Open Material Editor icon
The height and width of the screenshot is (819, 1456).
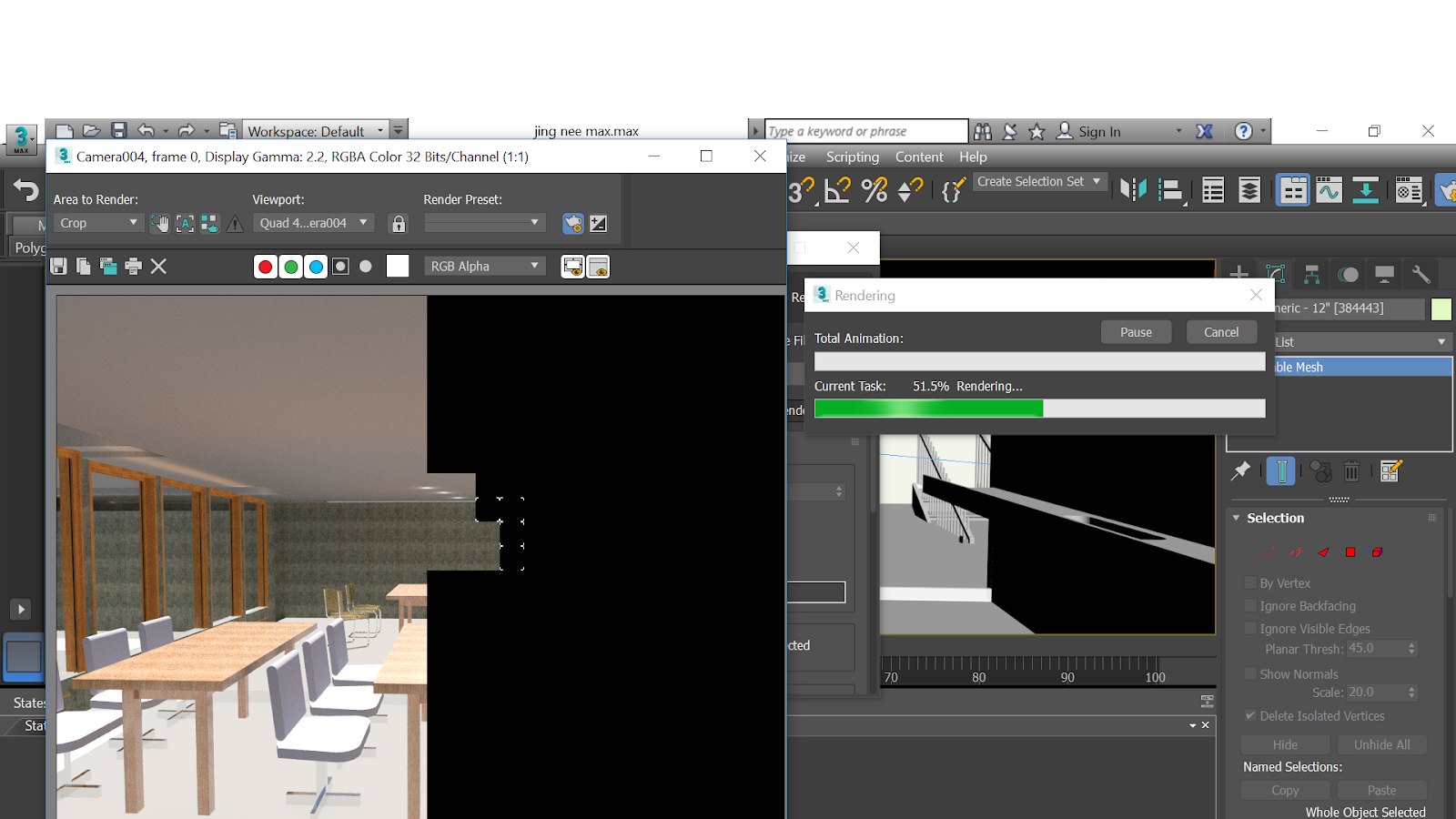(1409, 190)
